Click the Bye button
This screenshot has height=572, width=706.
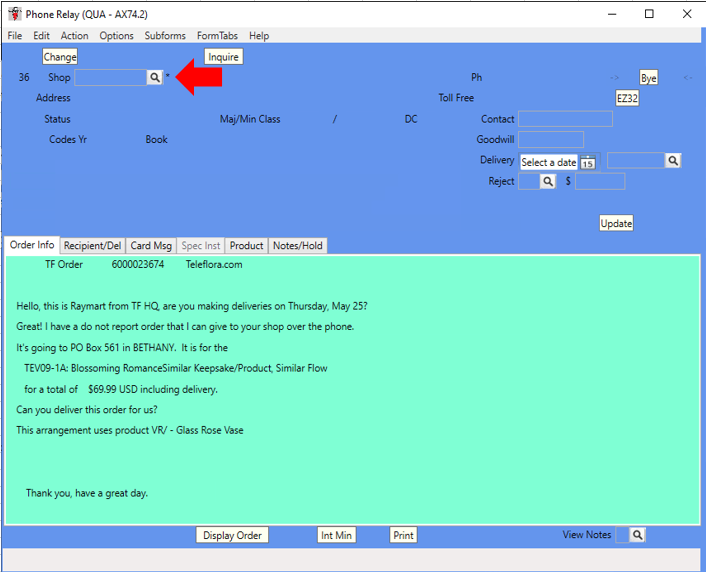648,78
